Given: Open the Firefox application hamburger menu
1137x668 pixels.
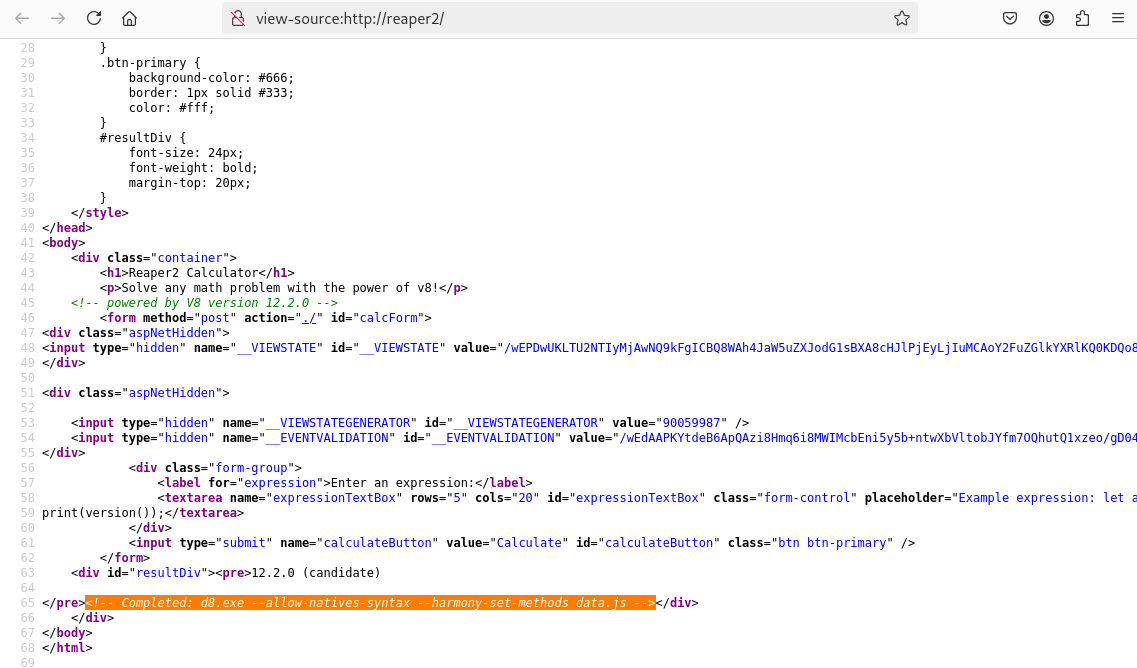Looking at the screenshot, I should tap(1117, 18).
